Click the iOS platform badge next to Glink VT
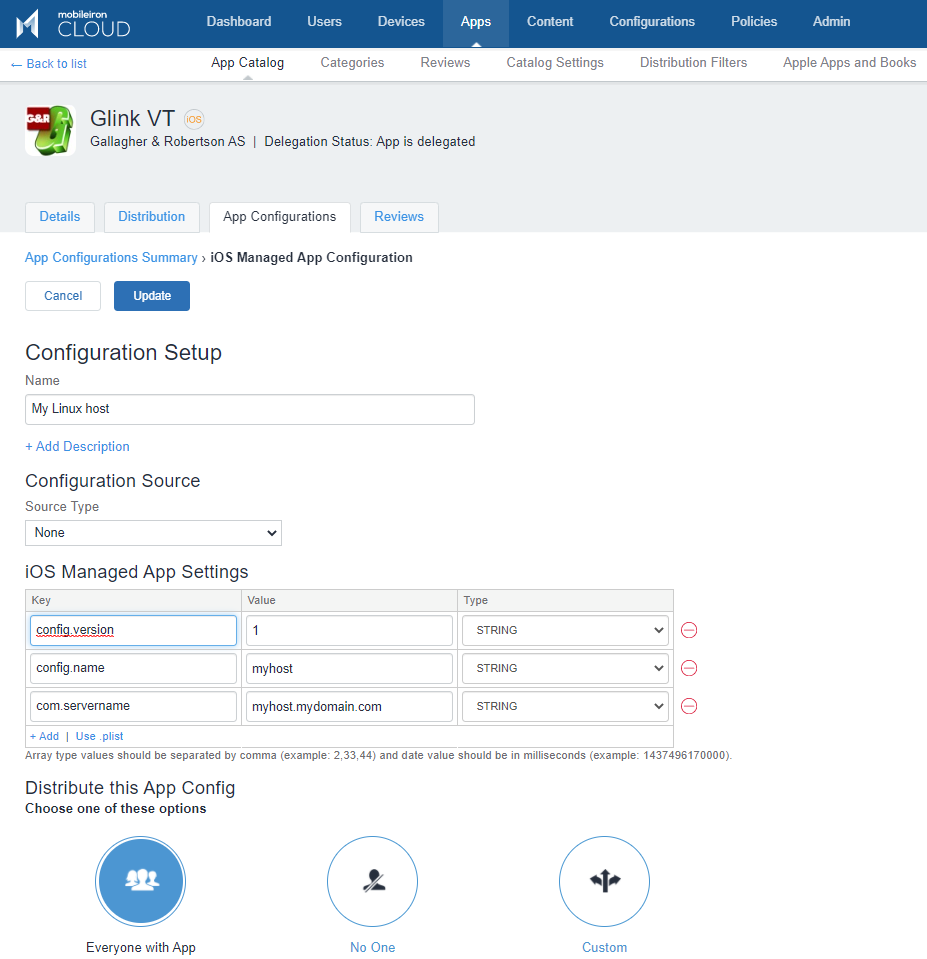The width and height of the screenshot is (927, 959). pyautogui.click(x=194, y=119)
